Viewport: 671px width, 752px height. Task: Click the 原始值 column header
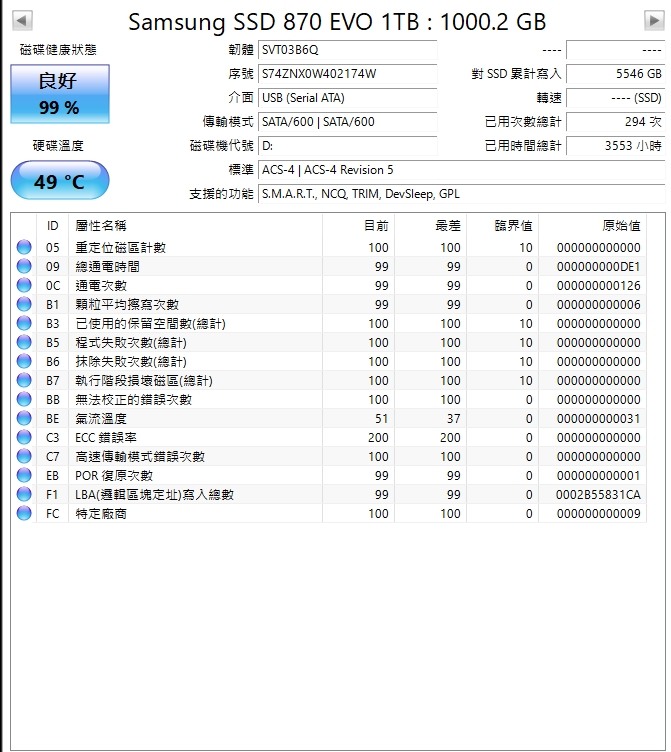click(592, 226)
